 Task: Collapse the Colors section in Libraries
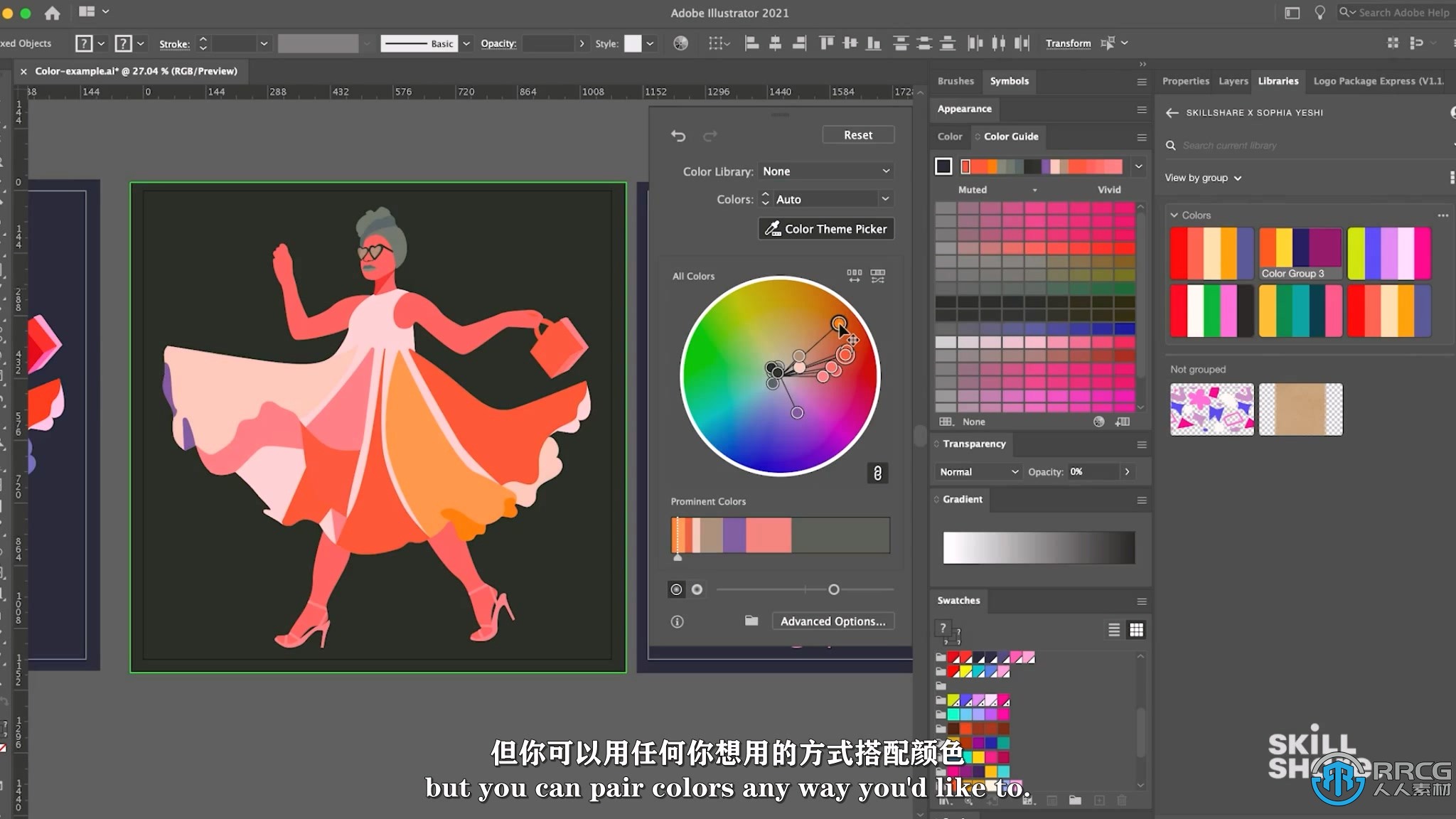point(1173,215)
